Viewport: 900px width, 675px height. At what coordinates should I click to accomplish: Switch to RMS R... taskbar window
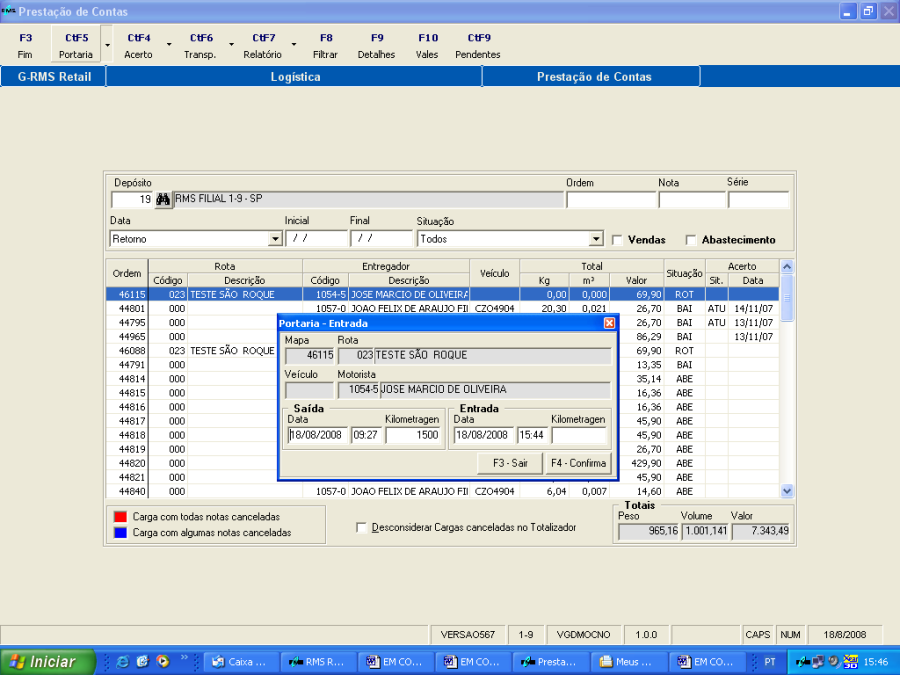tap(319, 662)
